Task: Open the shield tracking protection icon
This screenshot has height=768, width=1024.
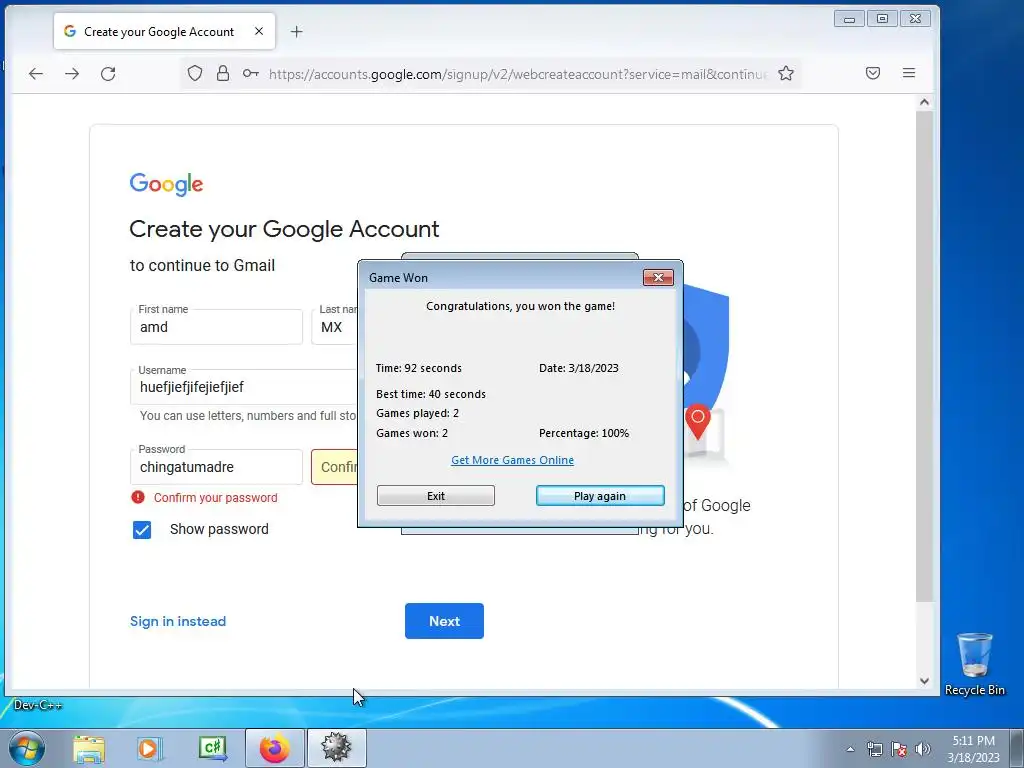Action: click(195, 73)
